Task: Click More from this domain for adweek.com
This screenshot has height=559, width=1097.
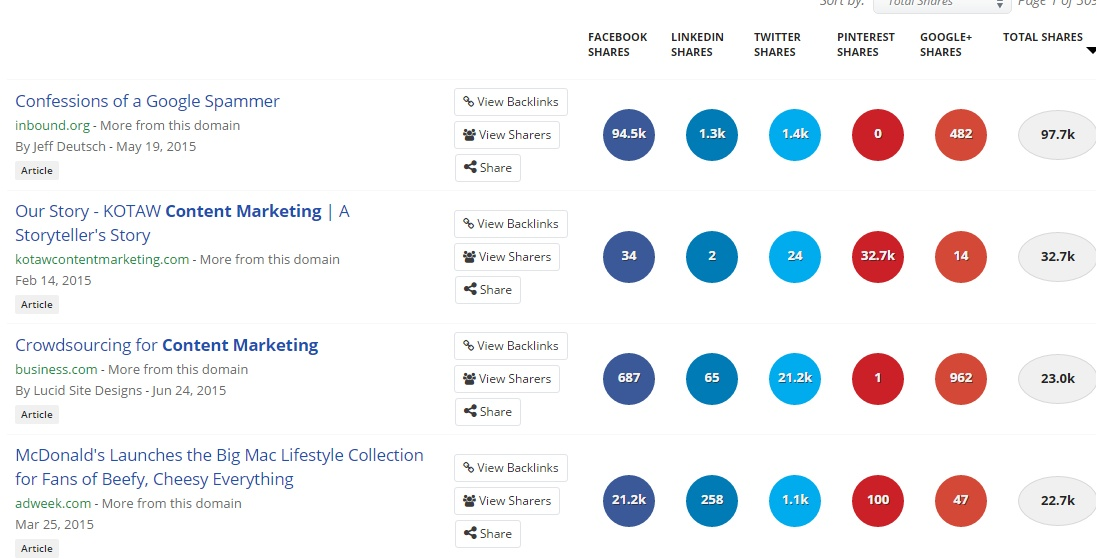Action: 171,504
